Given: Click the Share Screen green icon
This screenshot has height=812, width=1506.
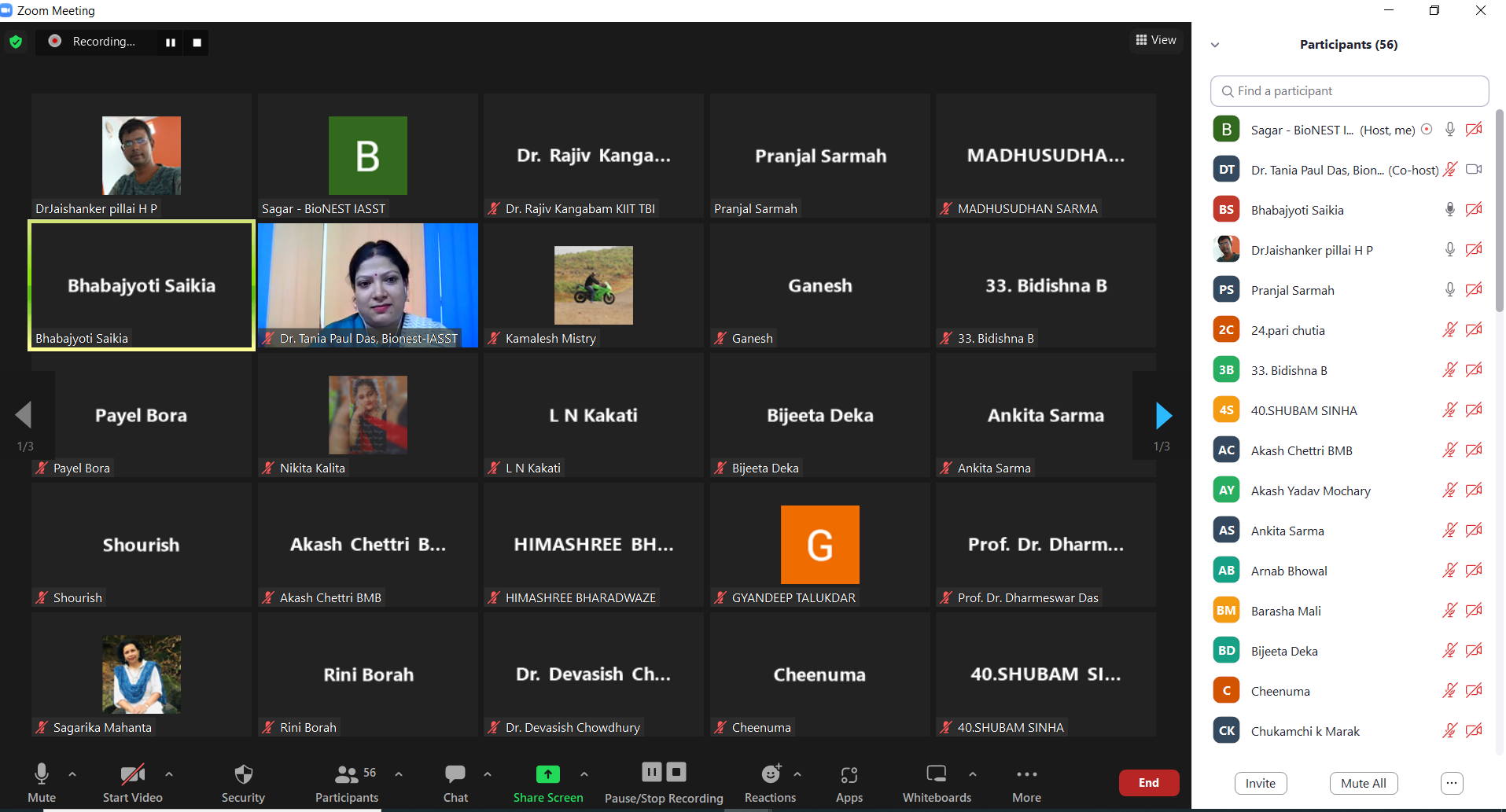Looking at the screenshot, I should tap(547, 775).
